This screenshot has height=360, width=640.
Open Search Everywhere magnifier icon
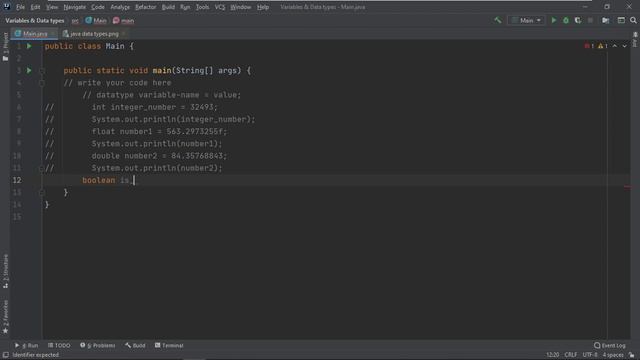pos(633,20)
